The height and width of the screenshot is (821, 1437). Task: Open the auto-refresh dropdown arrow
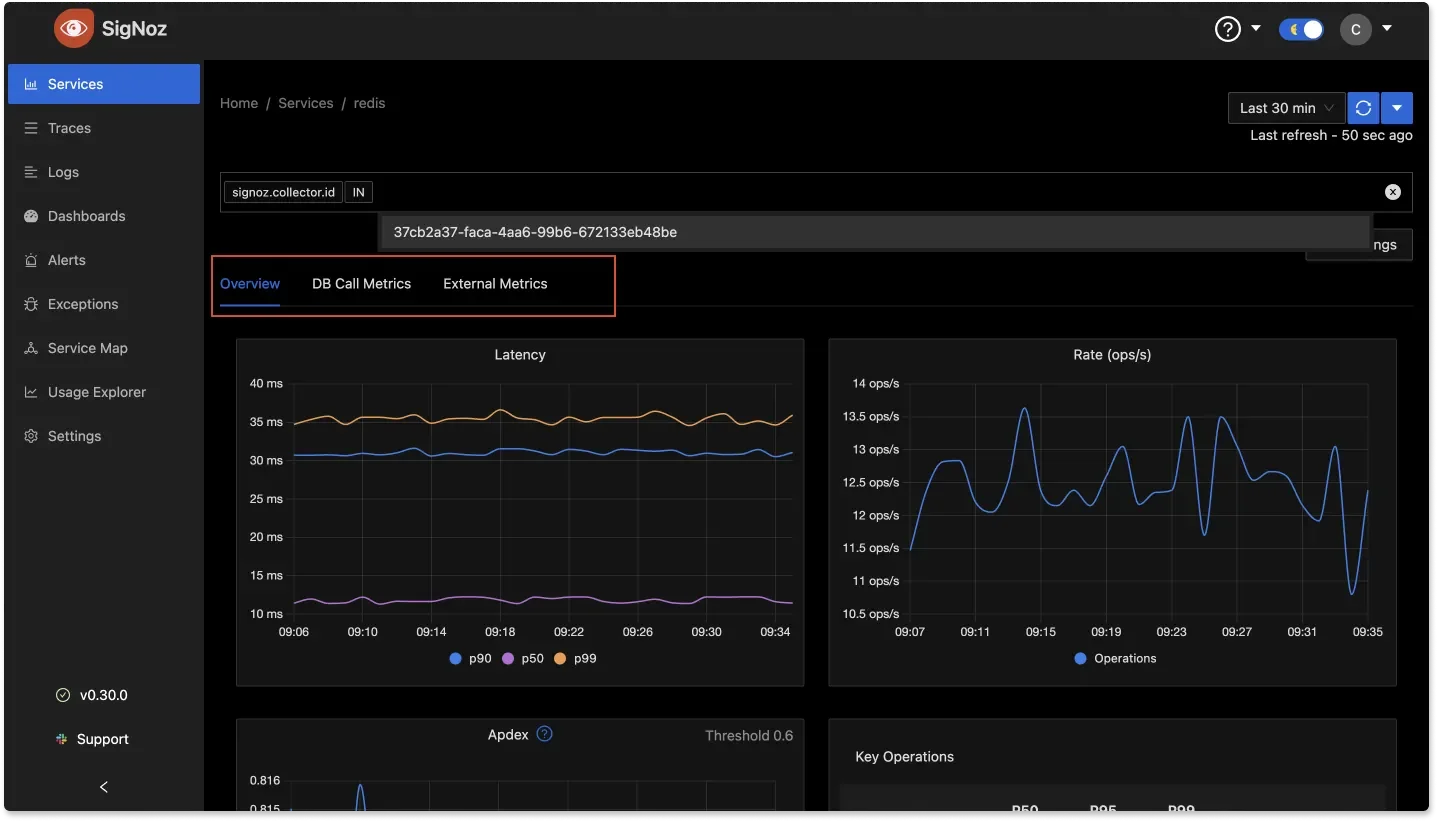pyautogui.click(x=1397, y=108)
